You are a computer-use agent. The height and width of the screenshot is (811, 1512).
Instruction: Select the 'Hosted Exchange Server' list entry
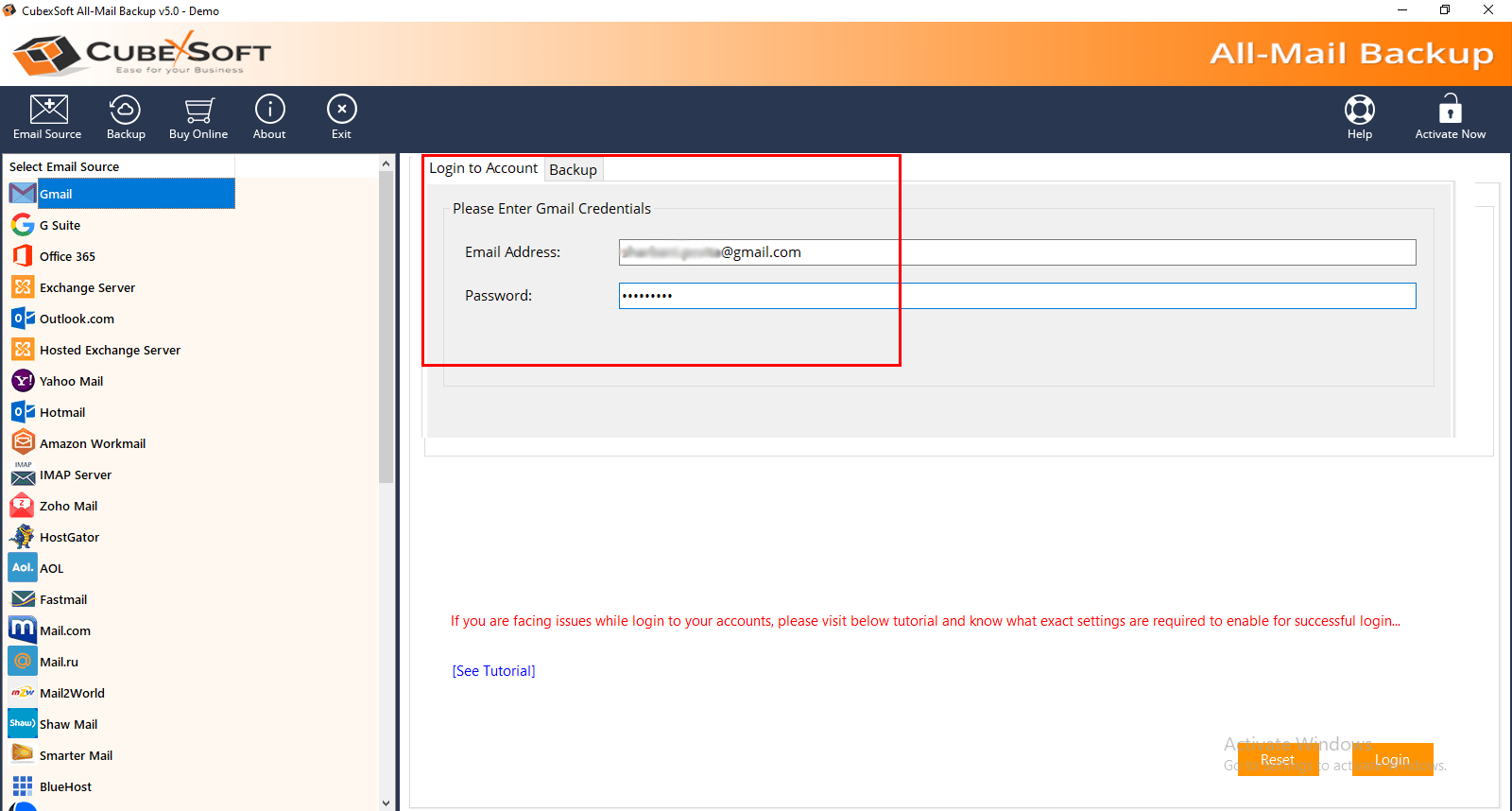110,350
